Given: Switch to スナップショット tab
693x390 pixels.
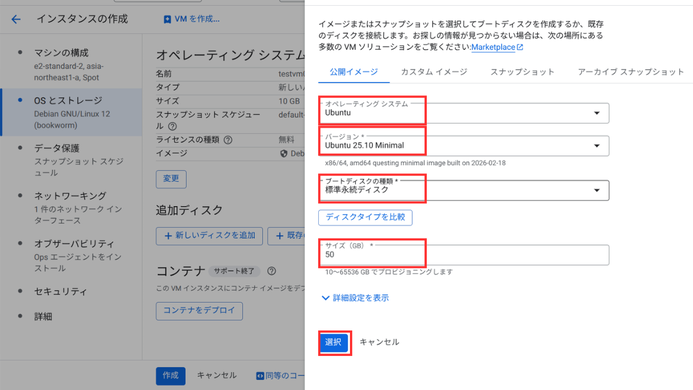Looking at the screenshot, I should click(522, 72).
